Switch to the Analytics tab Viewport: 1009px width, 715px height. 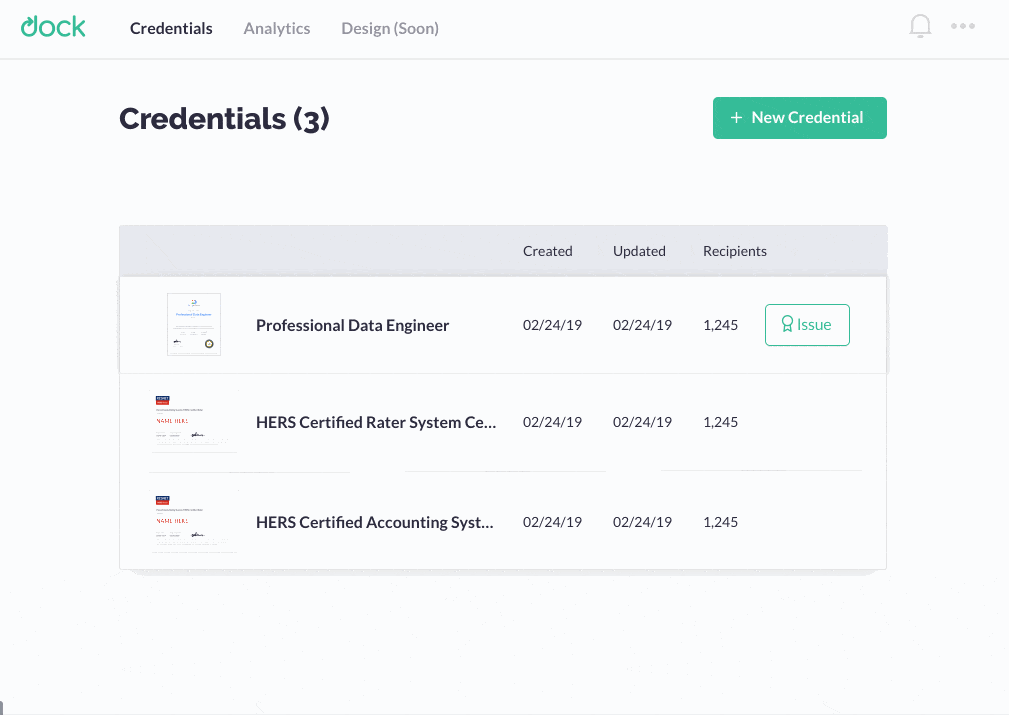(x=277, y=28)
